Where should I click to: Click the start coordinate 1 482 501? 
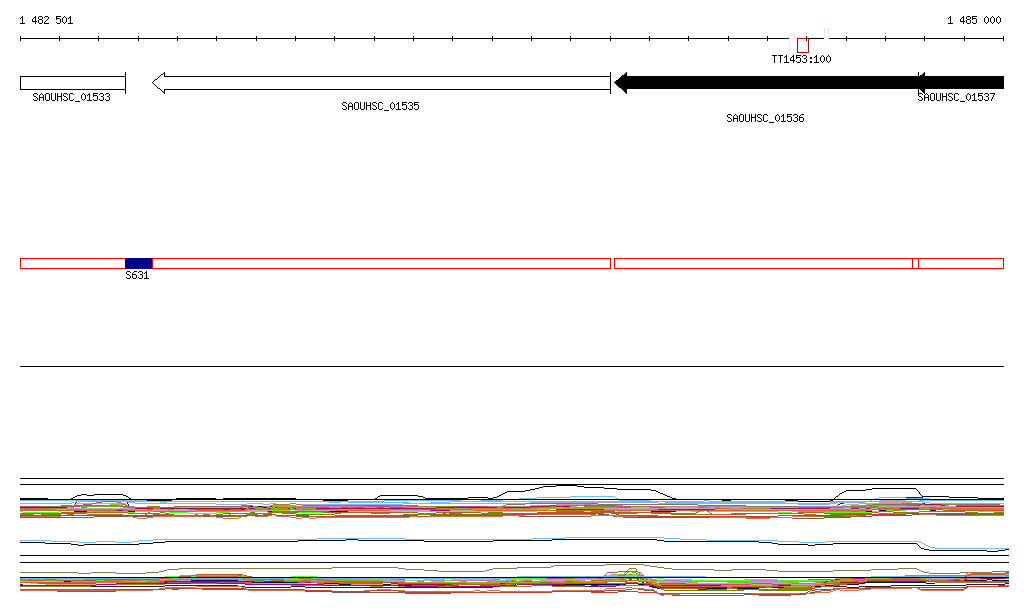pos(46,20)
